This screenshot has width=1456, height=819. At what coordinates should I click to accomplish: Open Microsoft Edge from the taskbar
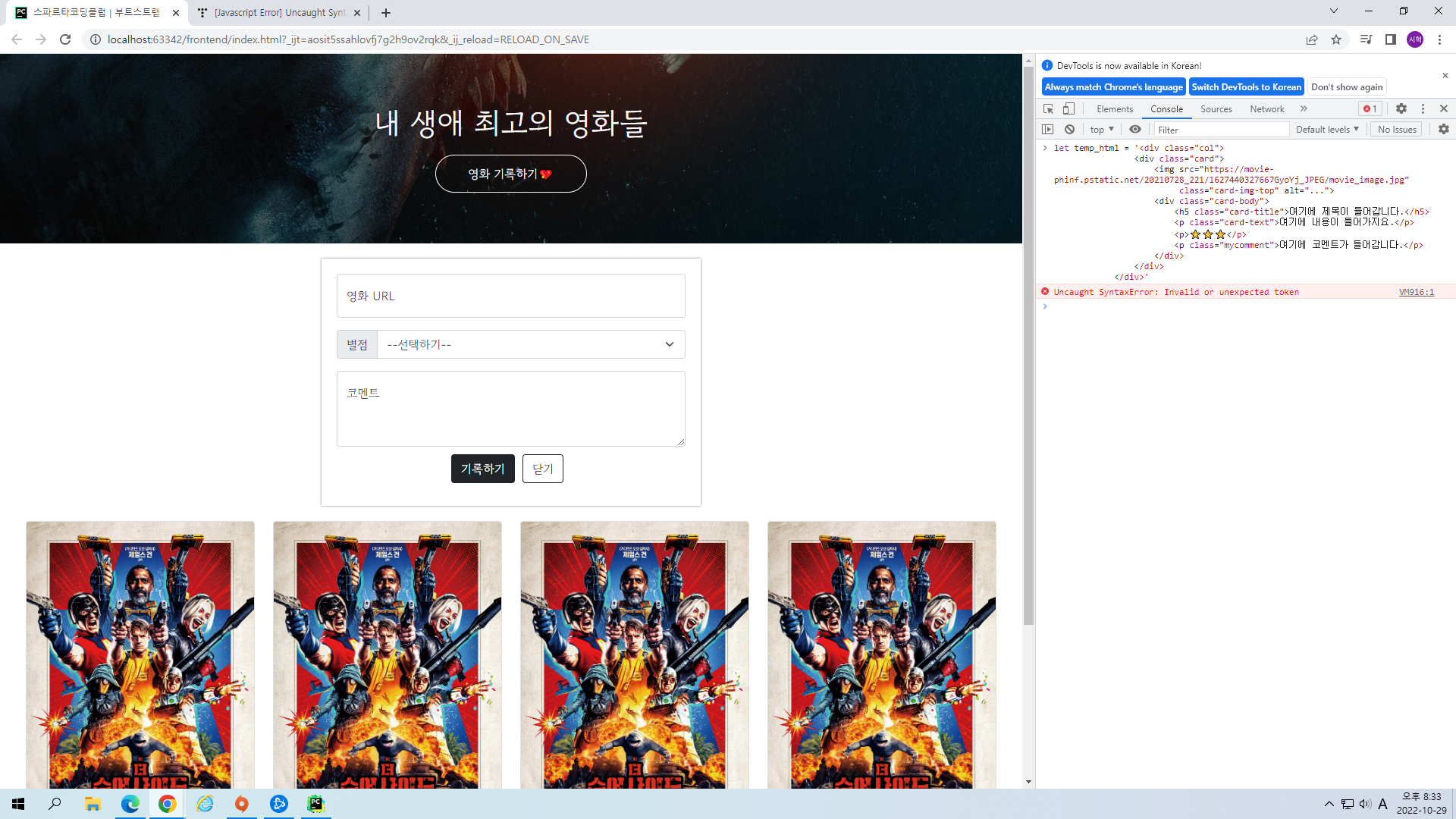click(130, 804)
